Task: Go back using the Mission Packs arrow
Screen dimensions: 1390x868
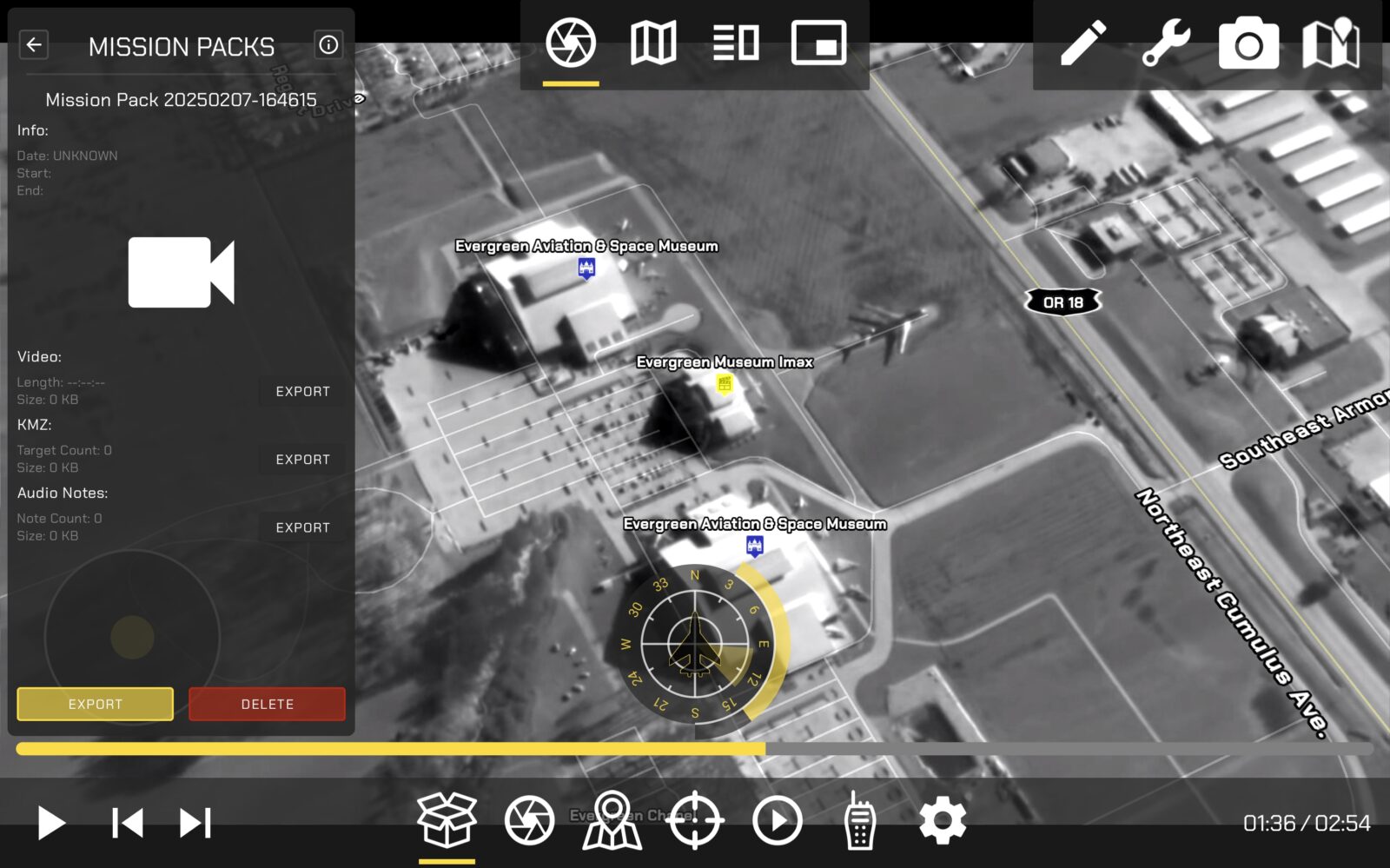Action: [34, 45]
